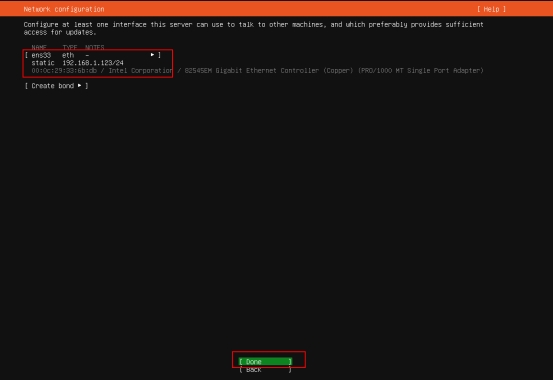Viewport: 553px width, 380px height.
Task: Click the arrow beside Create bond
Action: pos(79,85)
